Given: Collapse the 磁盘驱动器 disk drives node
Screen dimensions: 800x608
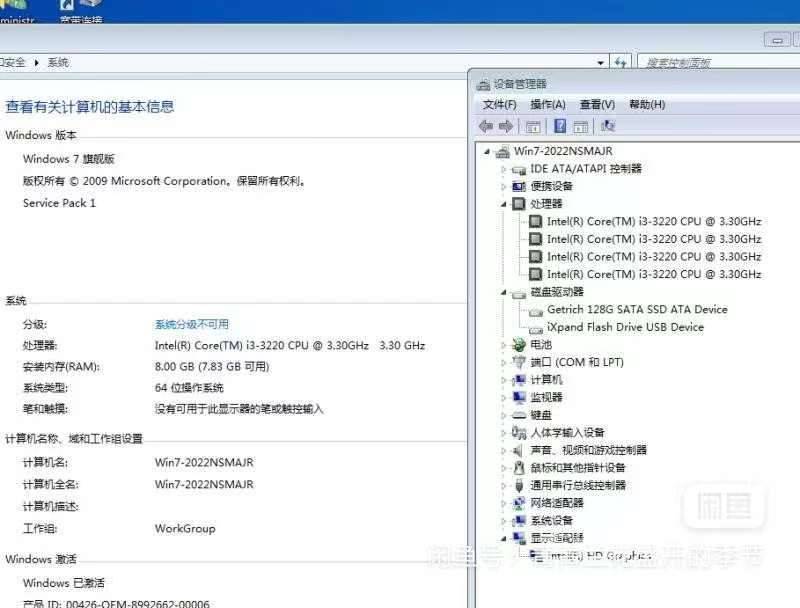Looking at the screenshot, I should [504, 293].
